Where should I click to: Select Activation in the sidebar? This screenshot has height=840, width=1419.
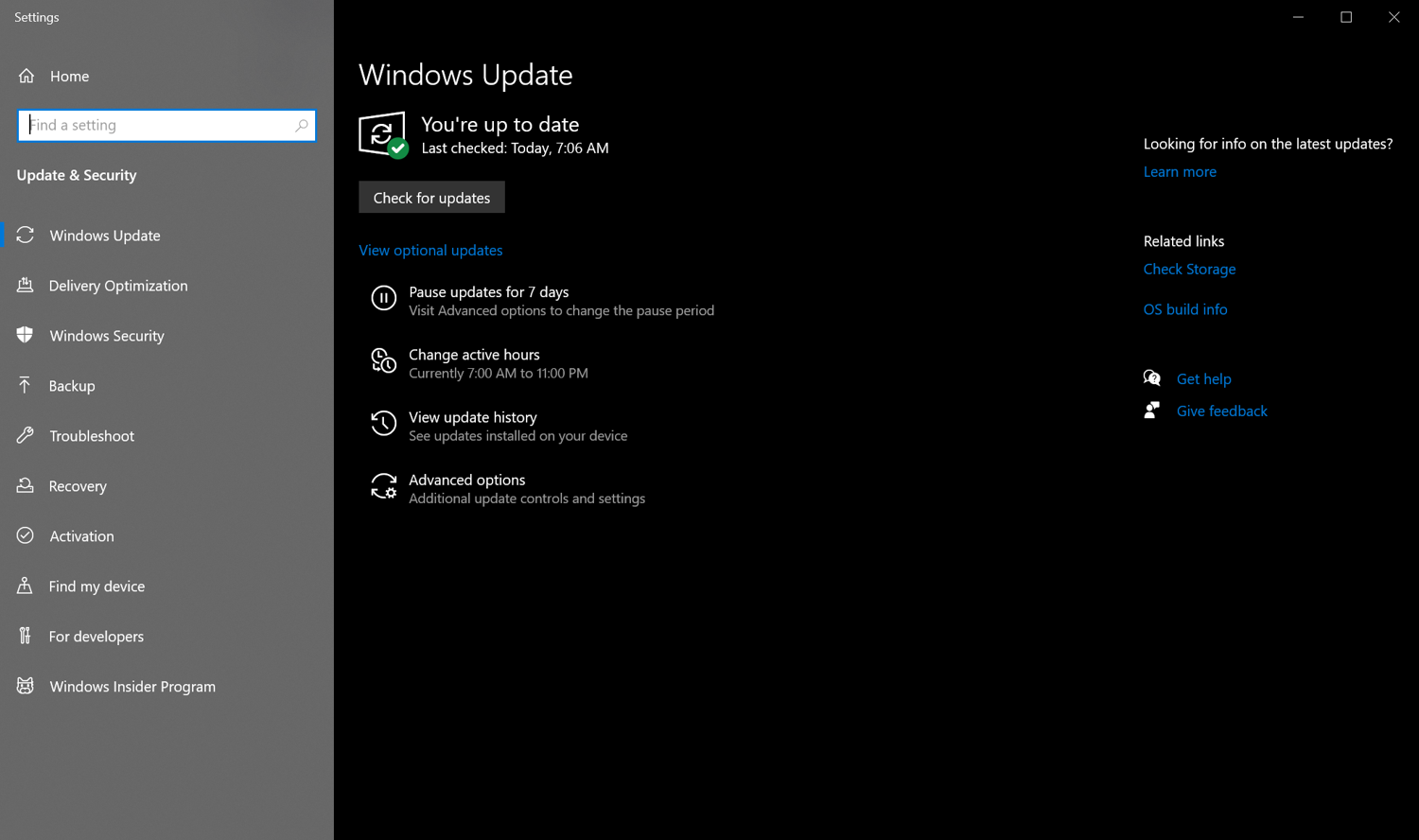point(81,536)
